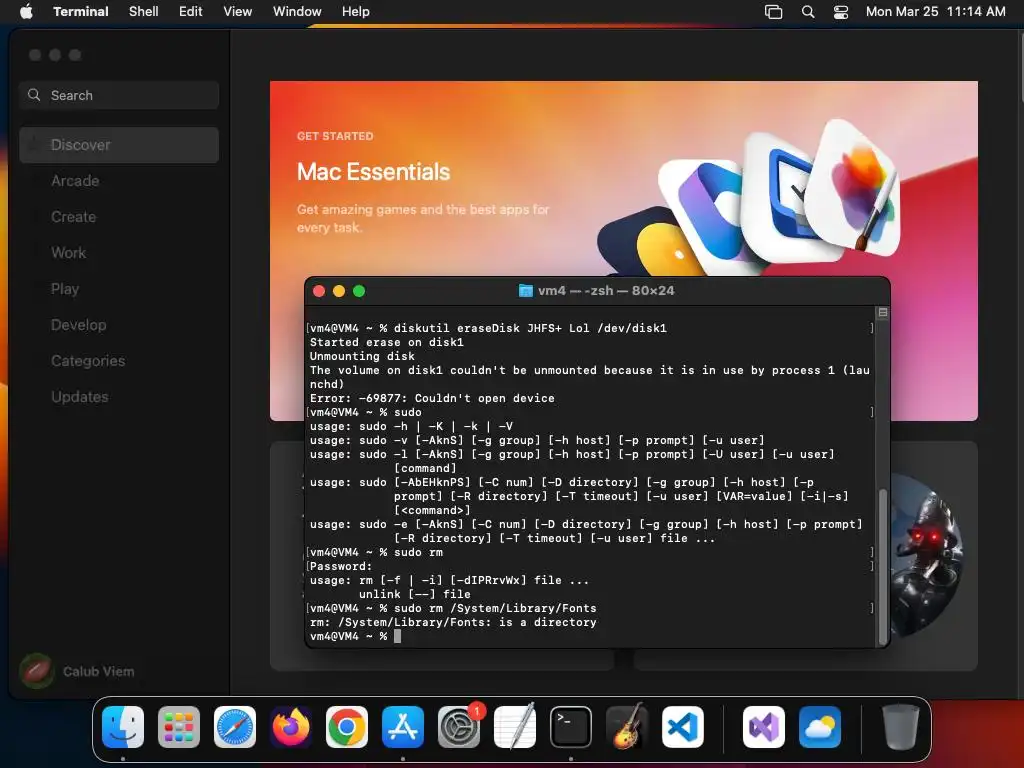This screenshot has width=1024, height=768.
Task: Open the Window menu
Action: (x=297, y=12)
